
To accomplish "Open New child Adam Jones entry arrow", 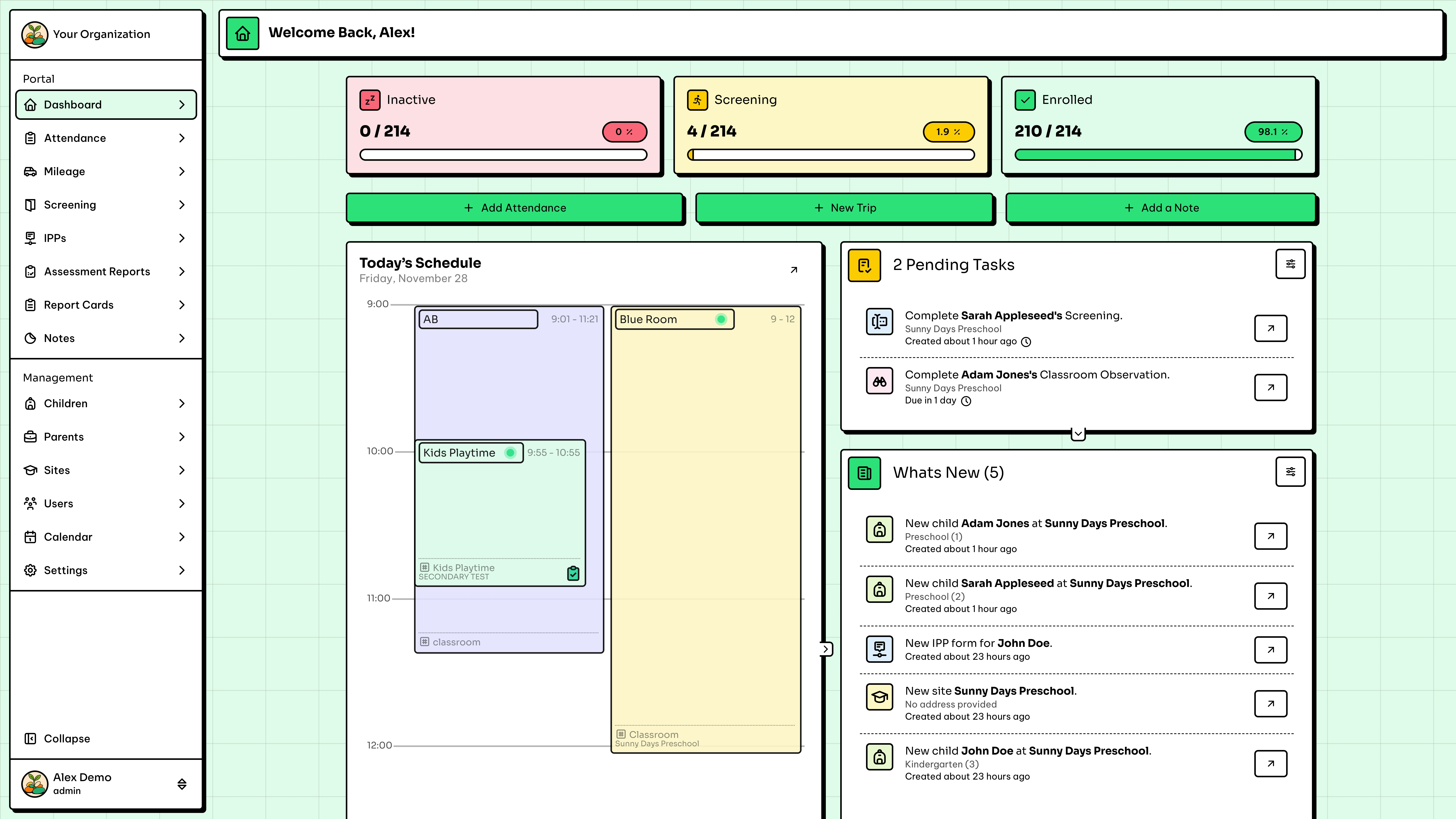I will click(1271, 536).
